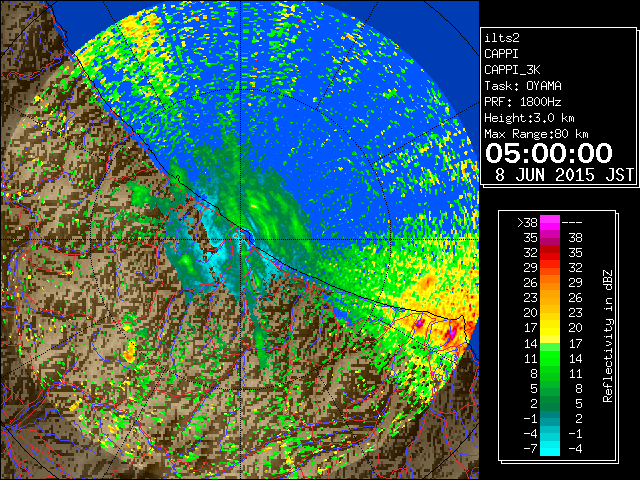Click the '---' legend label
This screenshot has height=480, width=640.
tap(572, 222)
